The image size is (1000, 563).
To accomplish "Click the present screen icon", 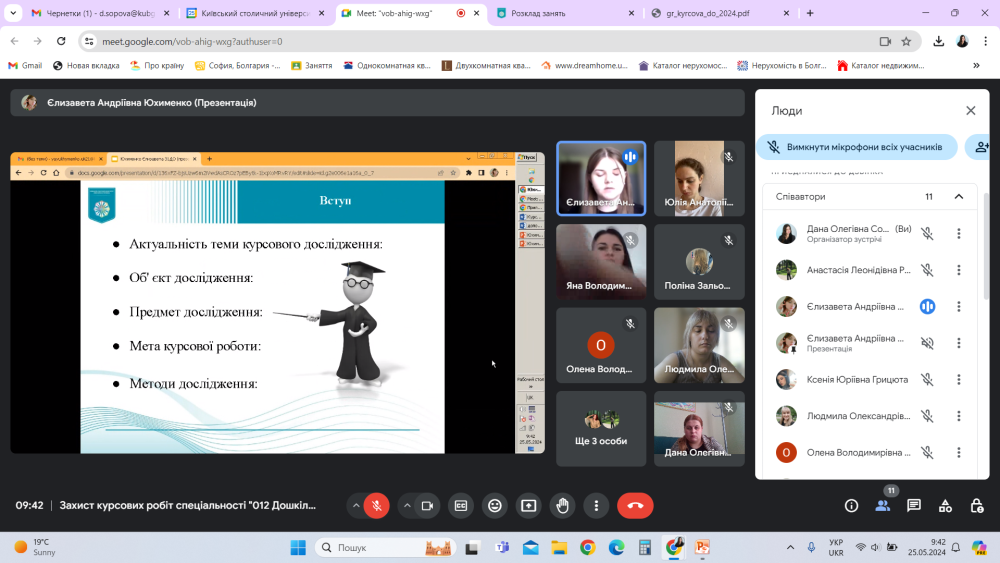I will (x=528, y=506).
